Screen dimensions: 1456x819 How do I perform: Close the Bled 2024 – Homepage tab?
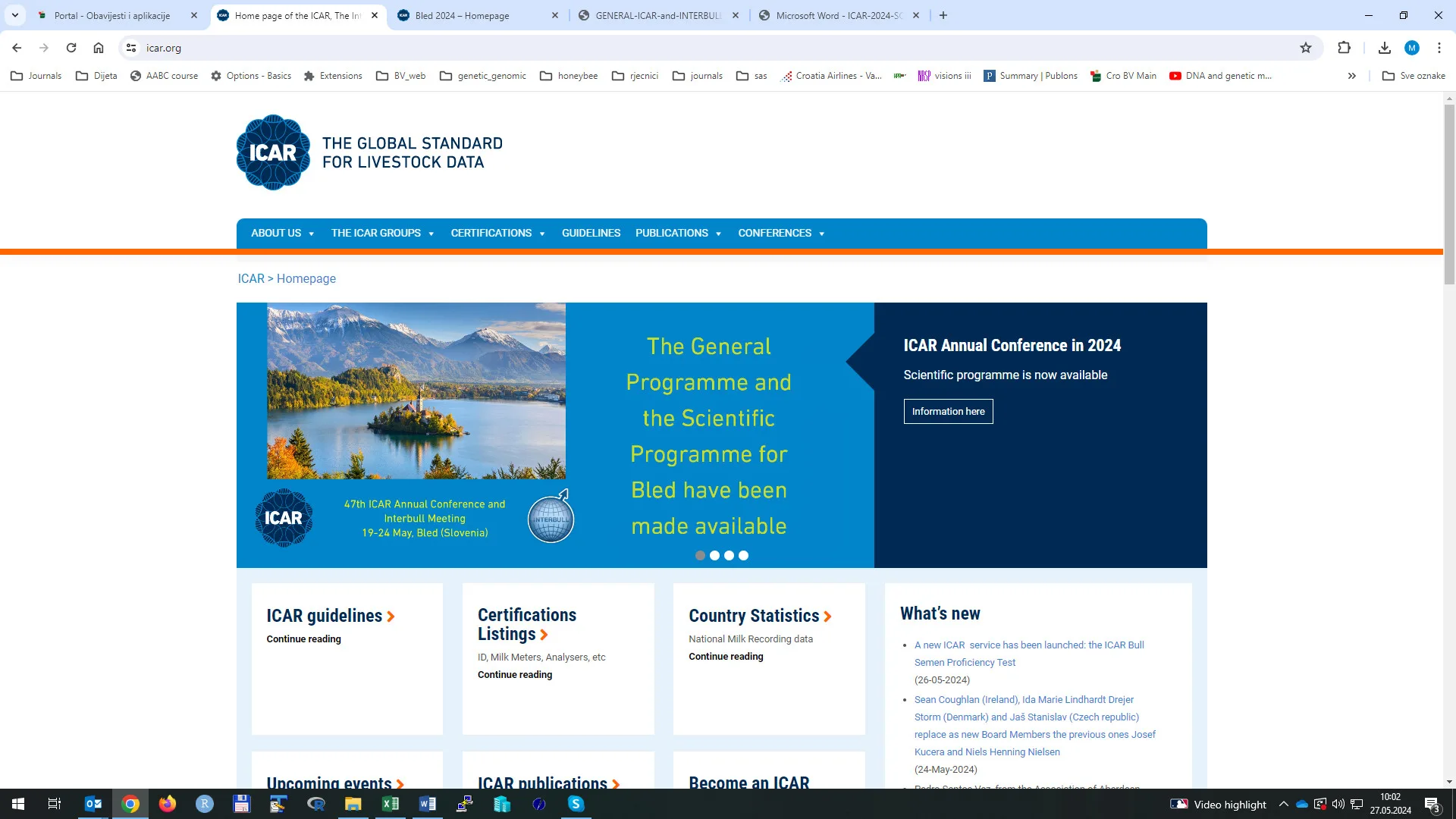pyautogui.click(x=554, y=15)
